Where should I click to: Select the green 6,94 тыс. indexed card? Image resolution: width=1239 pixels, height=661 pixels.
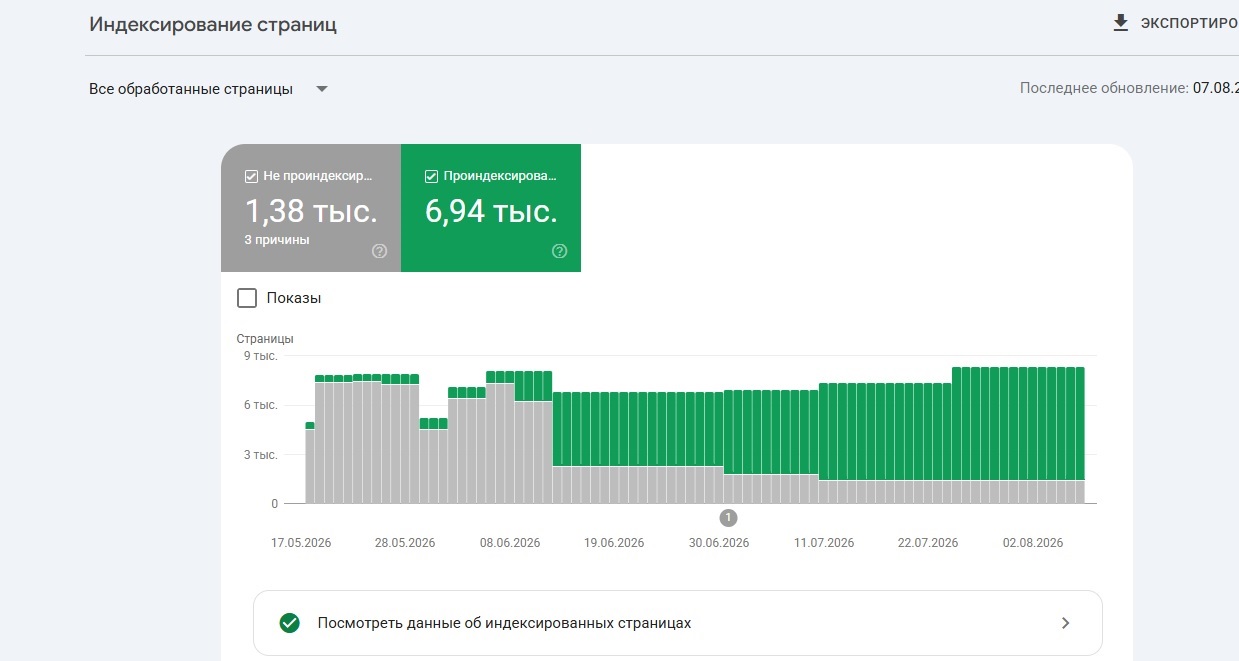pyautogui.click(x=491, y=208)
